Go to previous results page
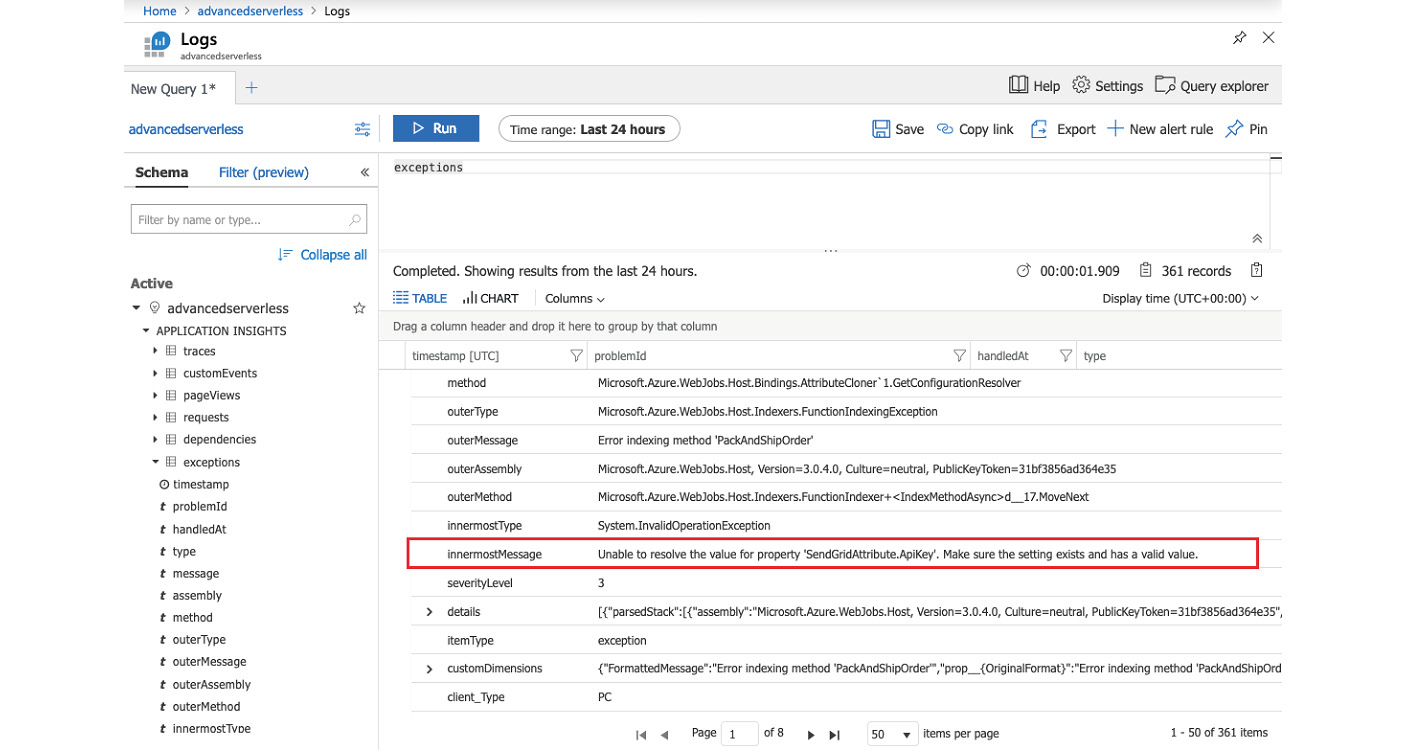 pyautogui.click(x=664, y=735)
